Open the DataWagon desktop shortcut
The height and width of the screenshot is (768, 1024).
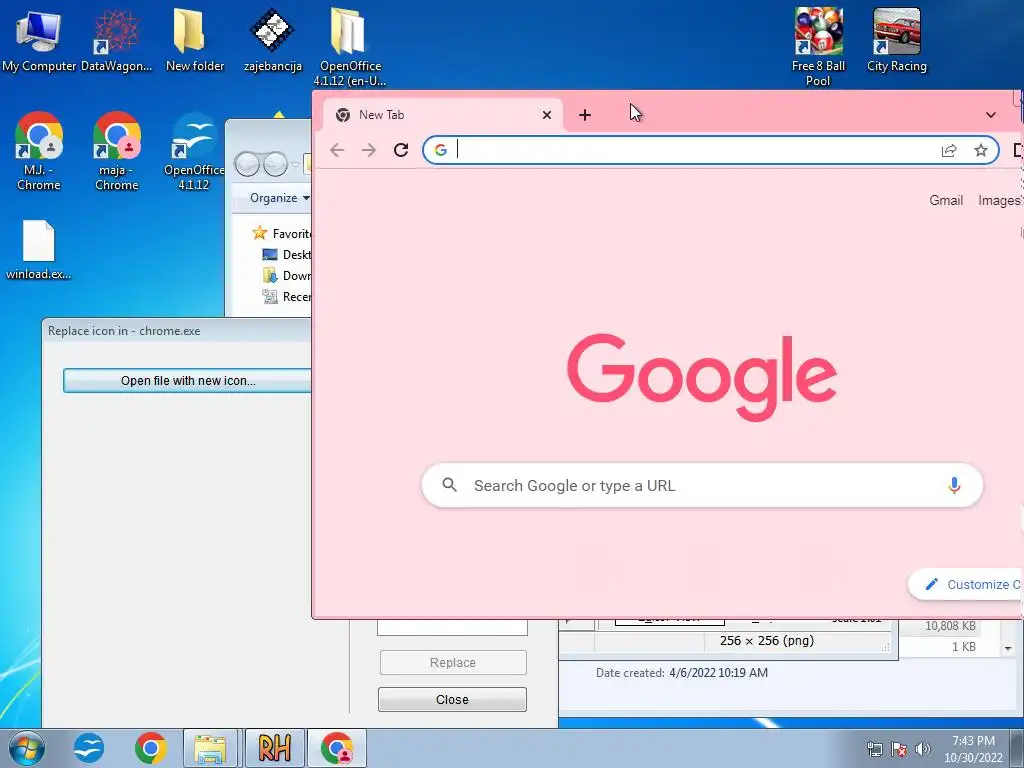click(116, 40)
